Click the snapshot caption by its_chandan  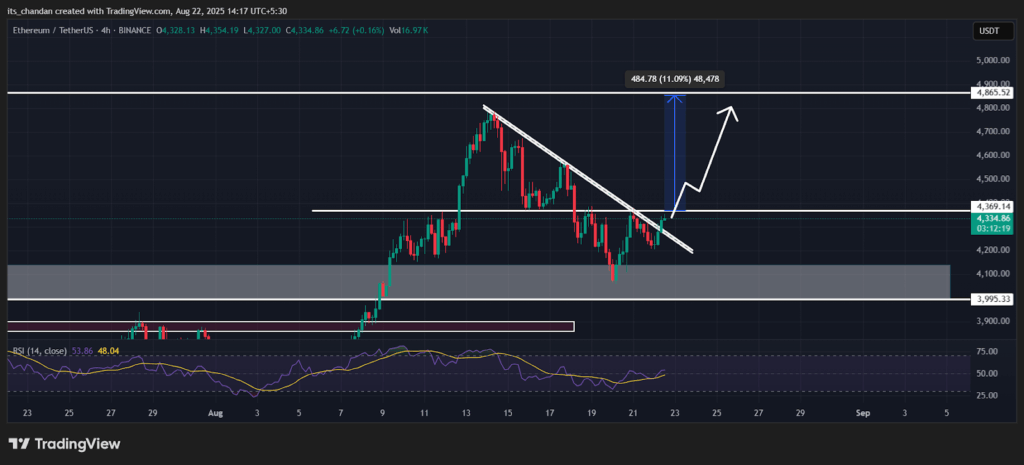pyautogui.click(x=147, y=10)
